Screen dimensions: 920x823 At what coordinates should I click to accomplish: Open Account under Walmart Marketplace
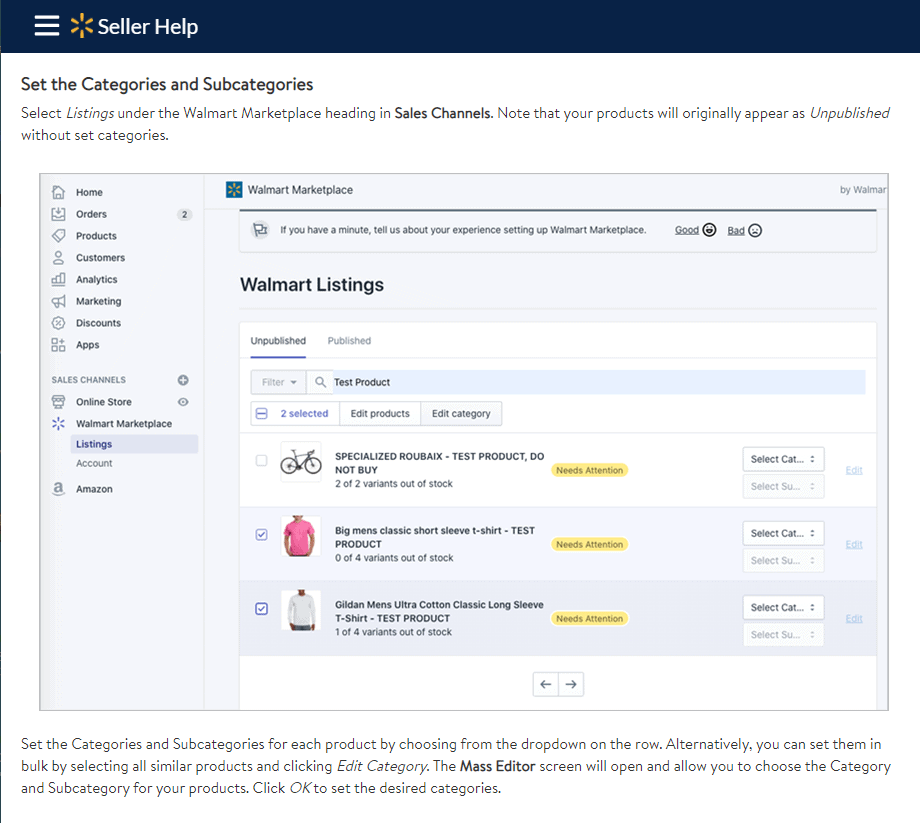click(x=94, y=463)
